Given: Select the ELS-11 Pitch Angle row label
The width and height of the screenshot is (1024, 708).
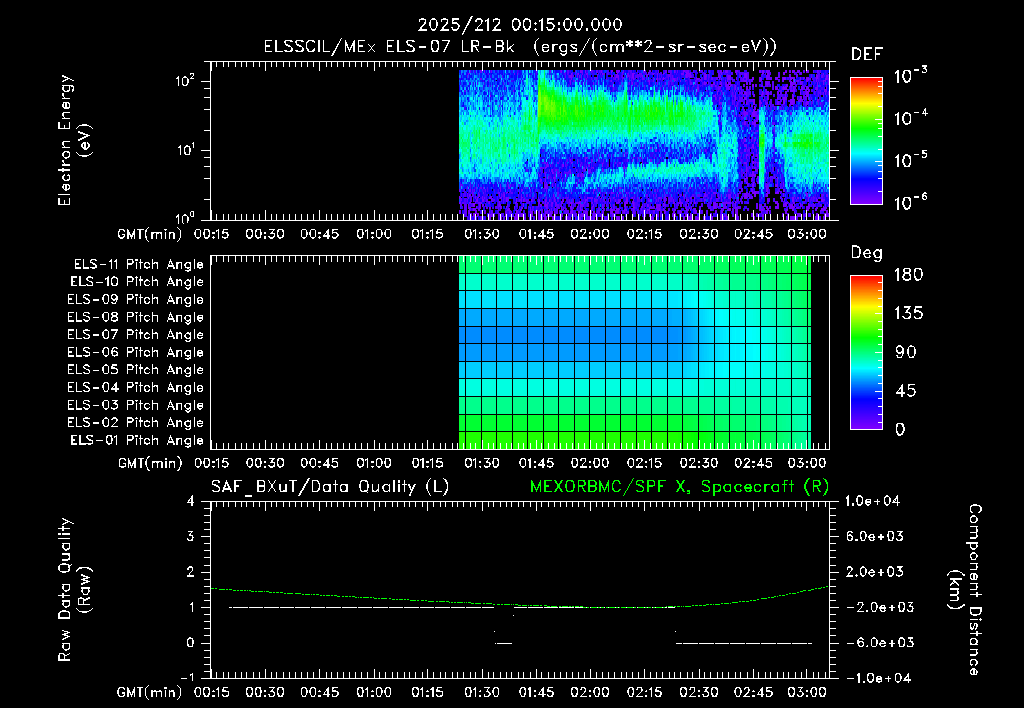Looking at the screenshot, I should pos(138,265).
